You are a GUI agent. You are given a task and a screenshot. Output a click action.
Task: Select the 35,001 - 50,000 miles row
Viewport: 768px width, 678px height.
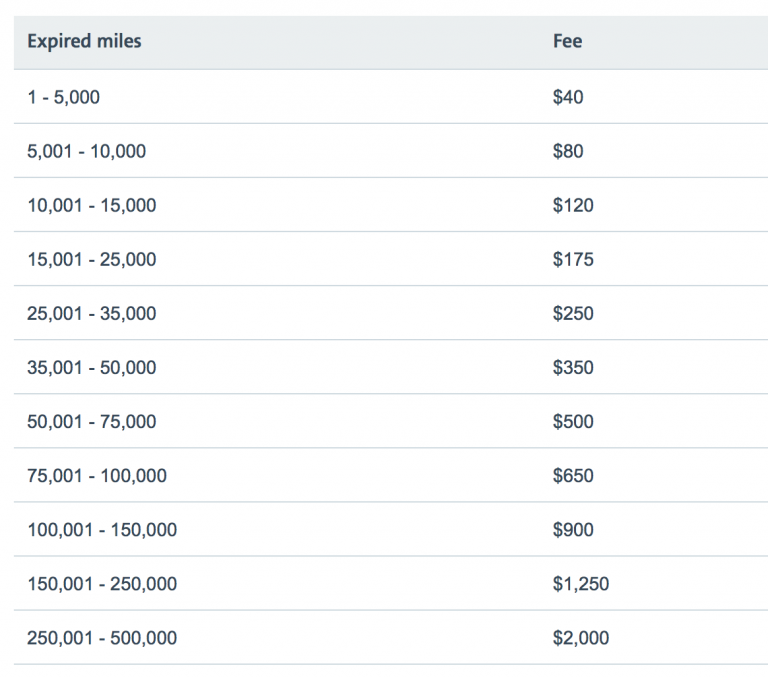(x=91, y=368)
